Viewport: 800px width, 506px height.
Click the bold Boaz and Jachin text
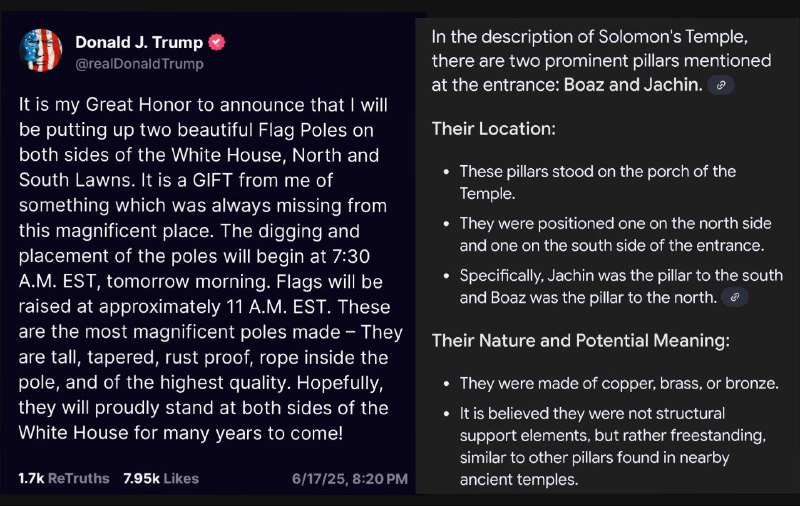[x=633, y=85]
